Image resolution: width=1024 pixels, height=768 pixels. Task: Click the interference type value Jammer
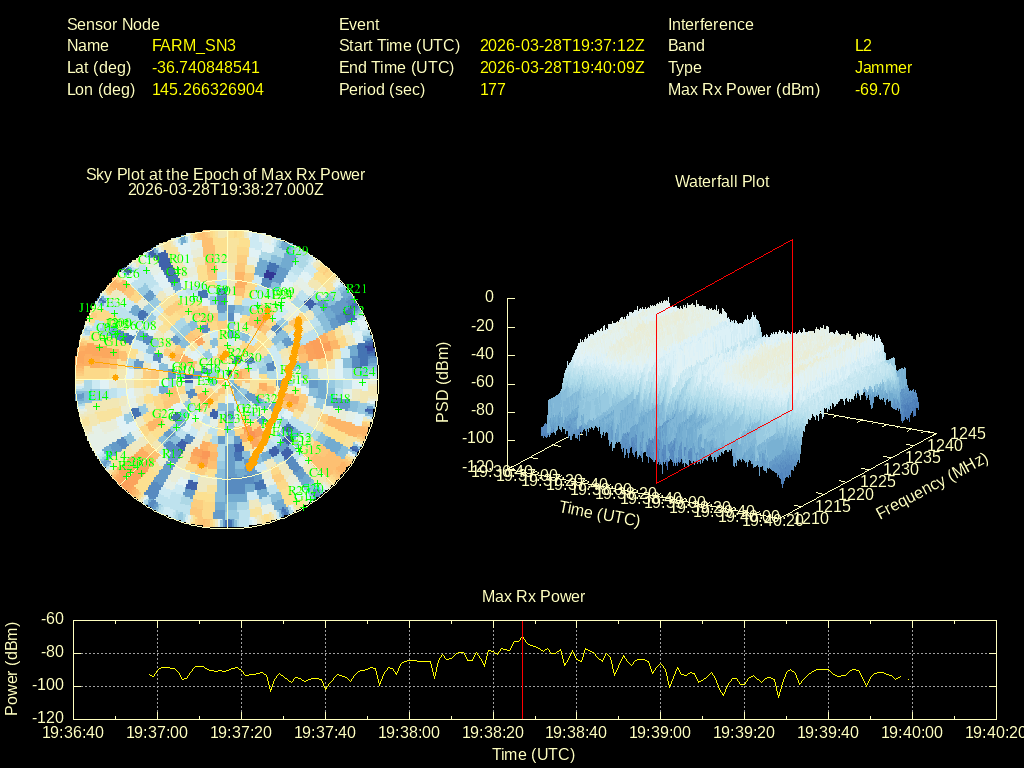coord(883,68)
